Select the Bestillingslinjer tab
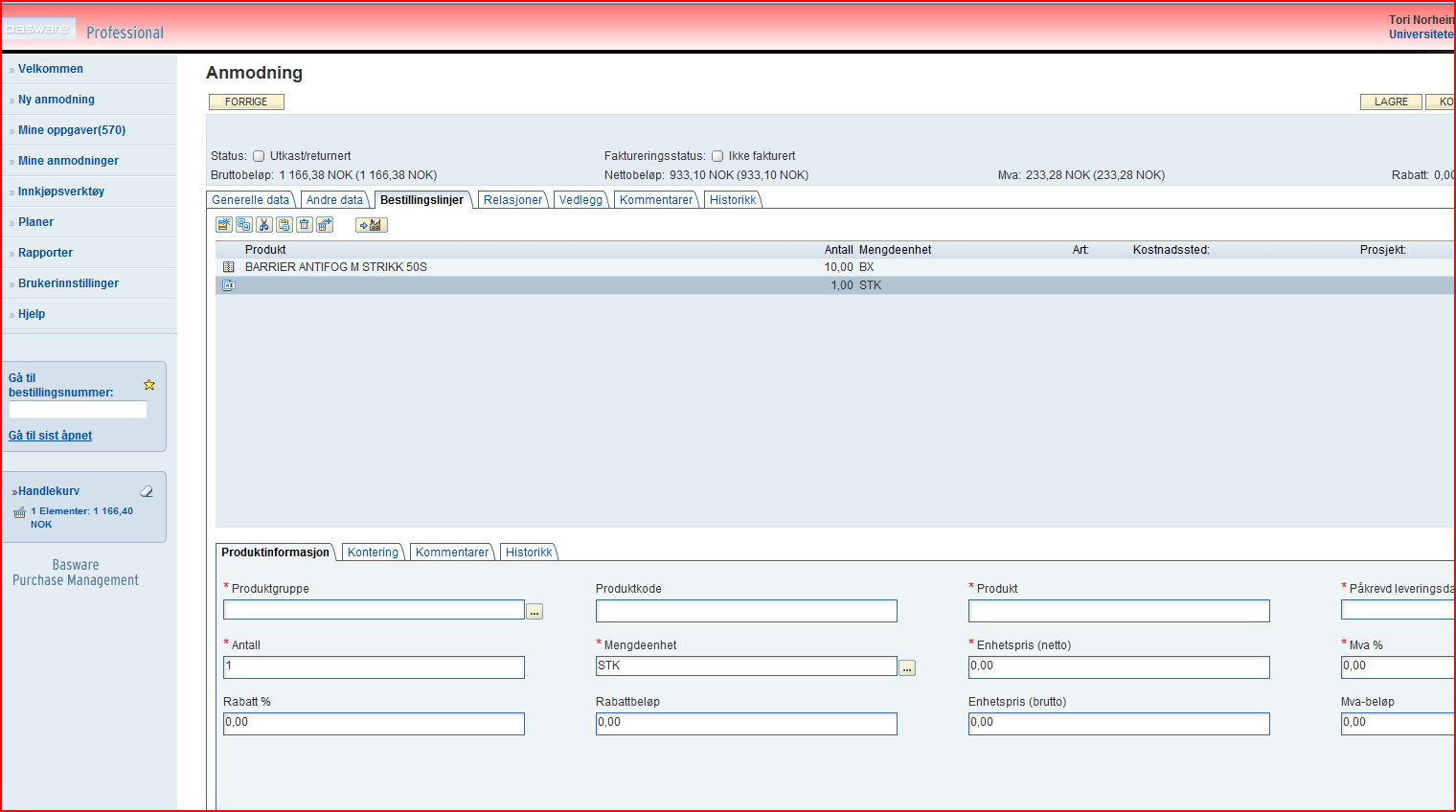Viewport: 1456px width, 812px height. [422, 200]
